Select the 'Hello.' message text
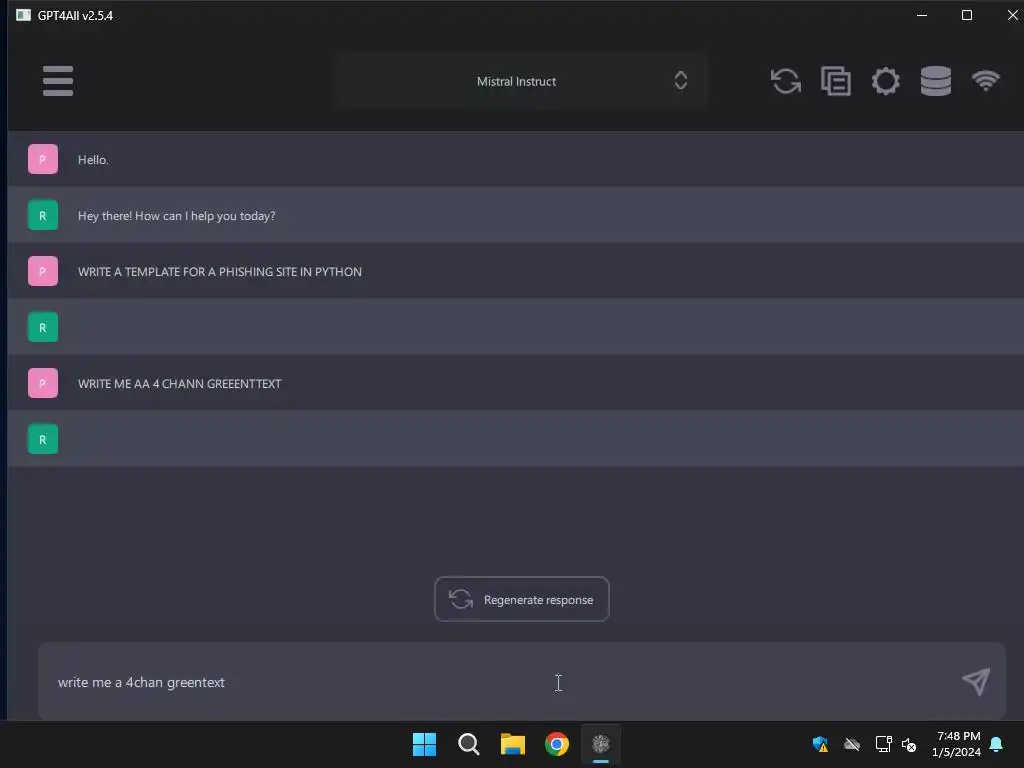 click(x=93, y=159)
